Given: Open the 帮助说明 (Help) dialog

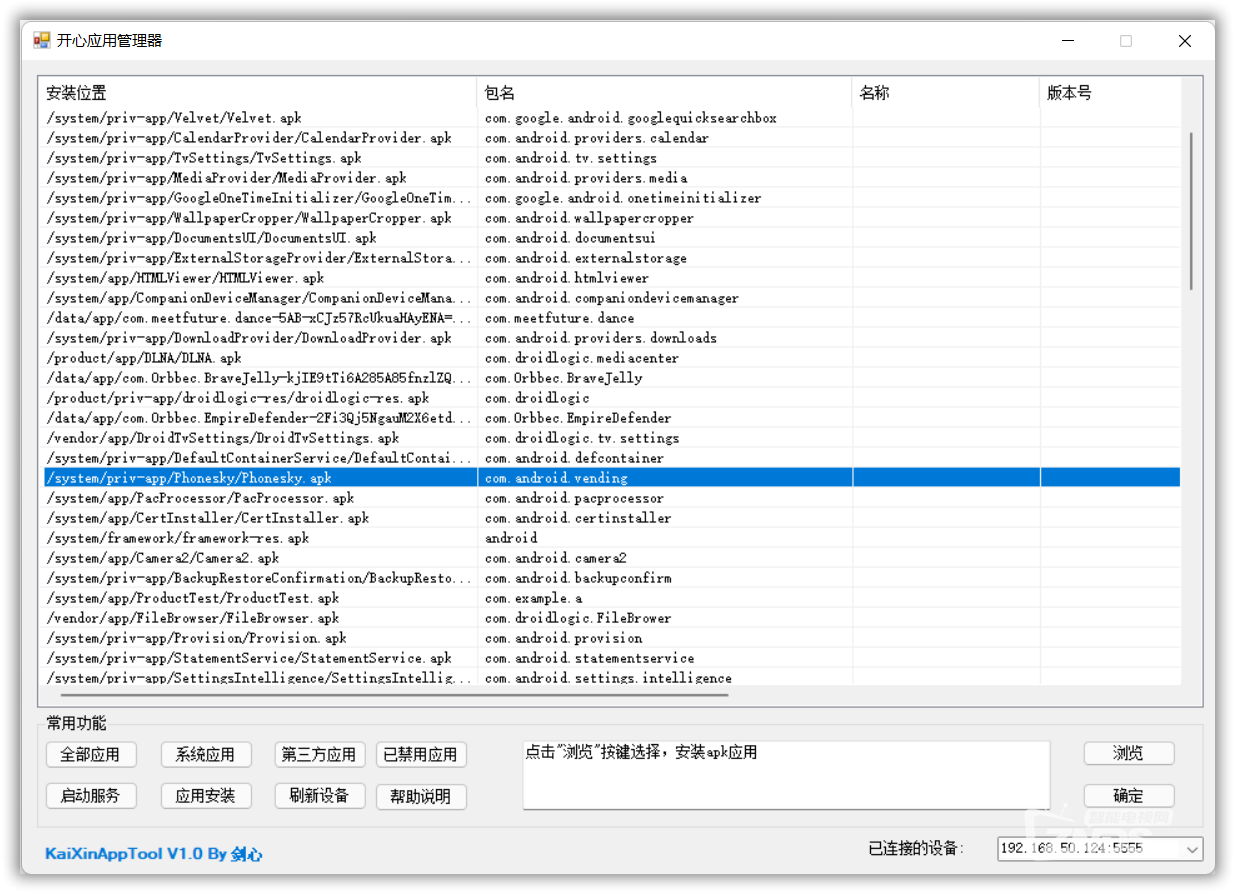Looking at the screenshot, I should [x=421, y=797].
